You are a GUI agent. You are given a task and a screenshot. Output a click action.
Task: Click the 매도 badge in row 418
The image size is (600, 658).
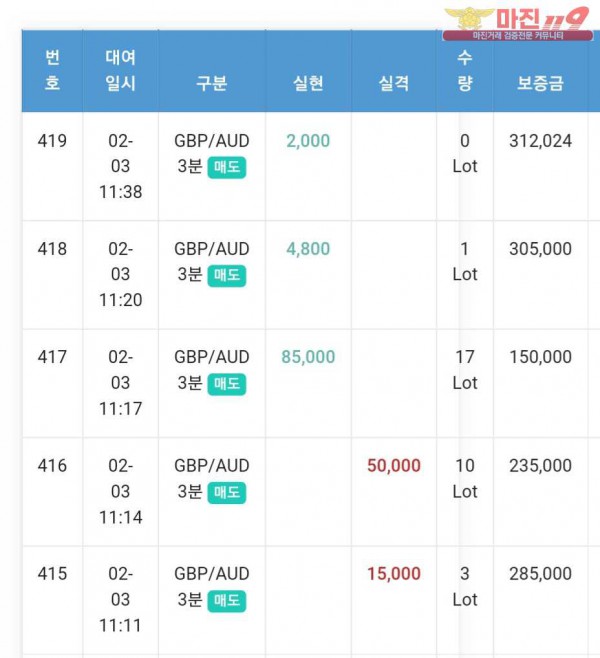pos(227,275)
